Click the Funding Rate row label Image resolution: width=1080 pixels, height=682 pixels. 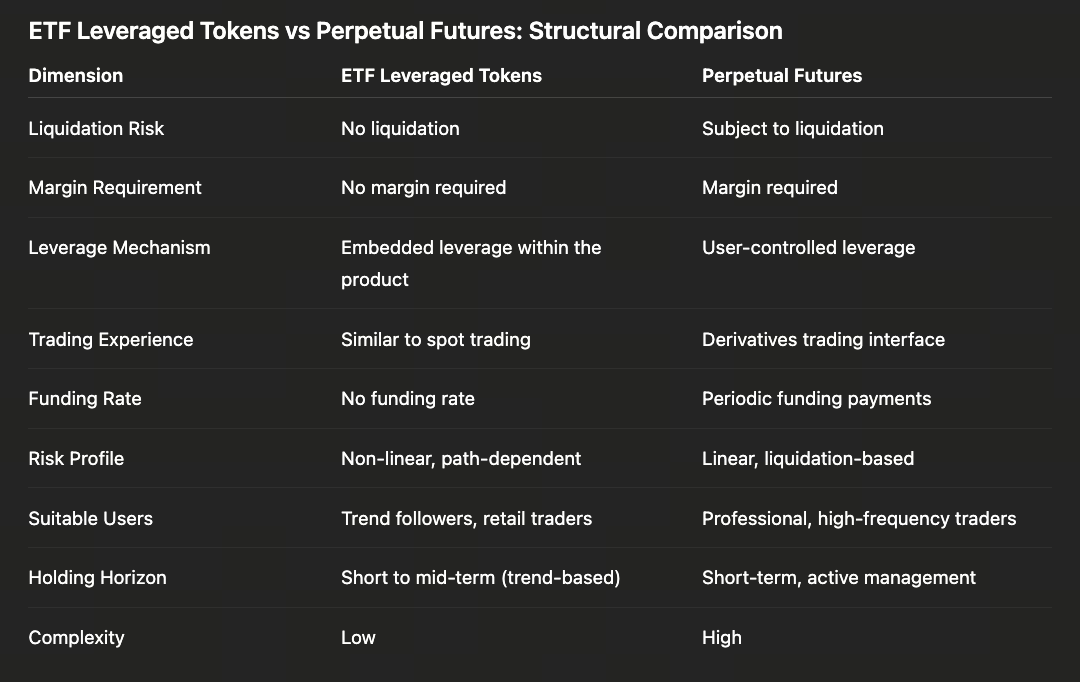click(85, 399)
